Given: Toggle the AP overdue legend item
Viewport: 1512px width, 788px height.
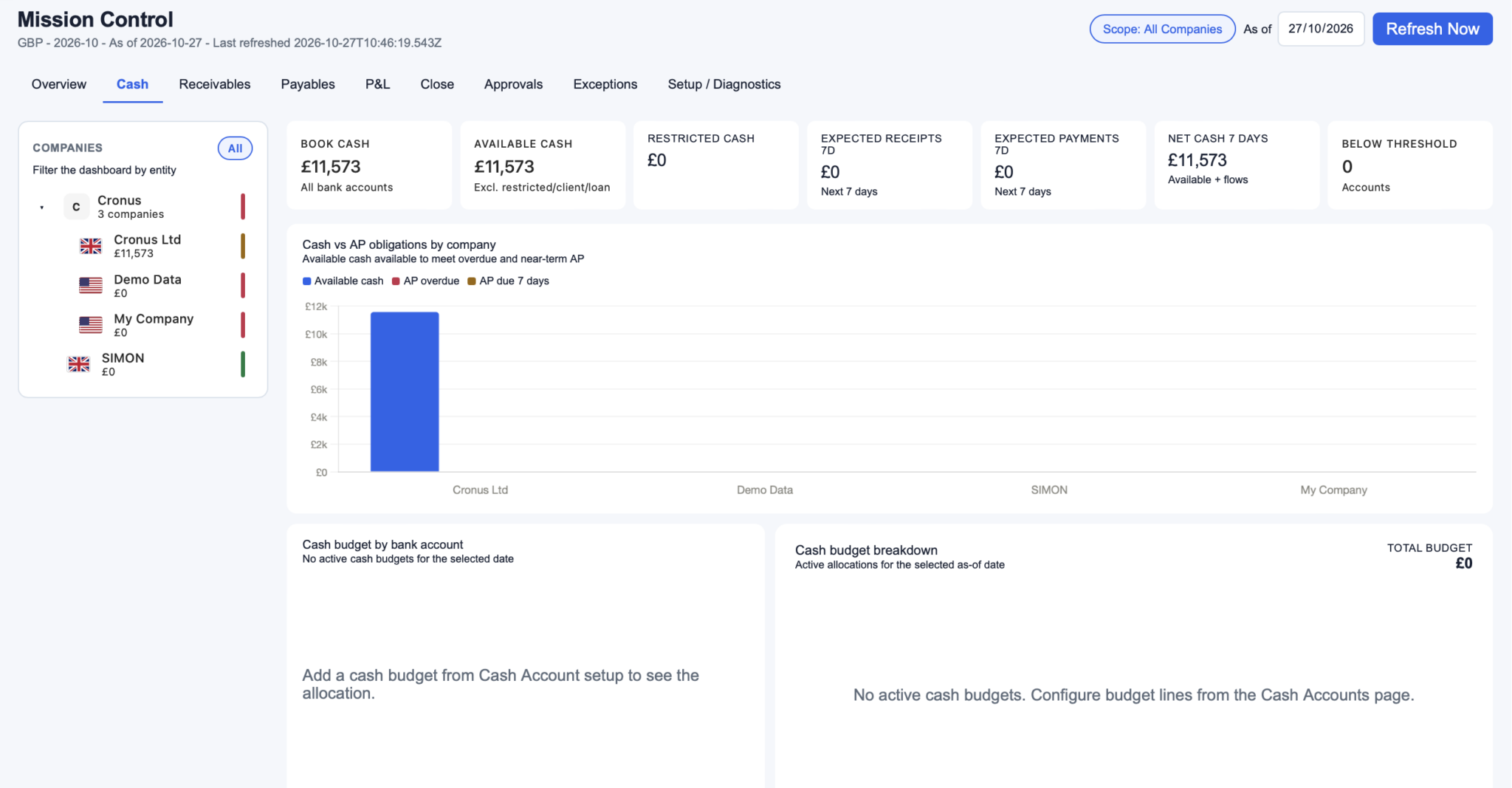Looking at the screenshot, I should (425, 281).
